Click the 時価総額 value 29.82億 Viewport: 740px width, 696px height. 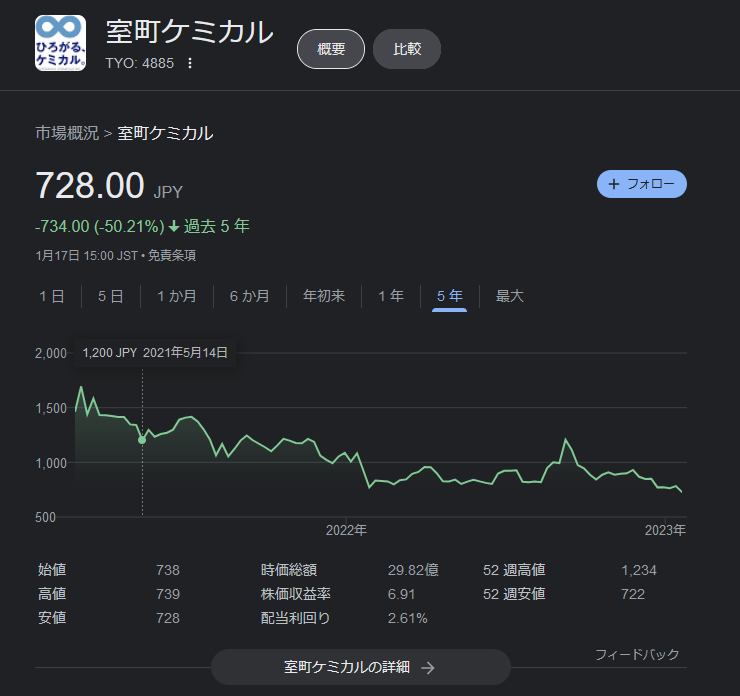413,570
